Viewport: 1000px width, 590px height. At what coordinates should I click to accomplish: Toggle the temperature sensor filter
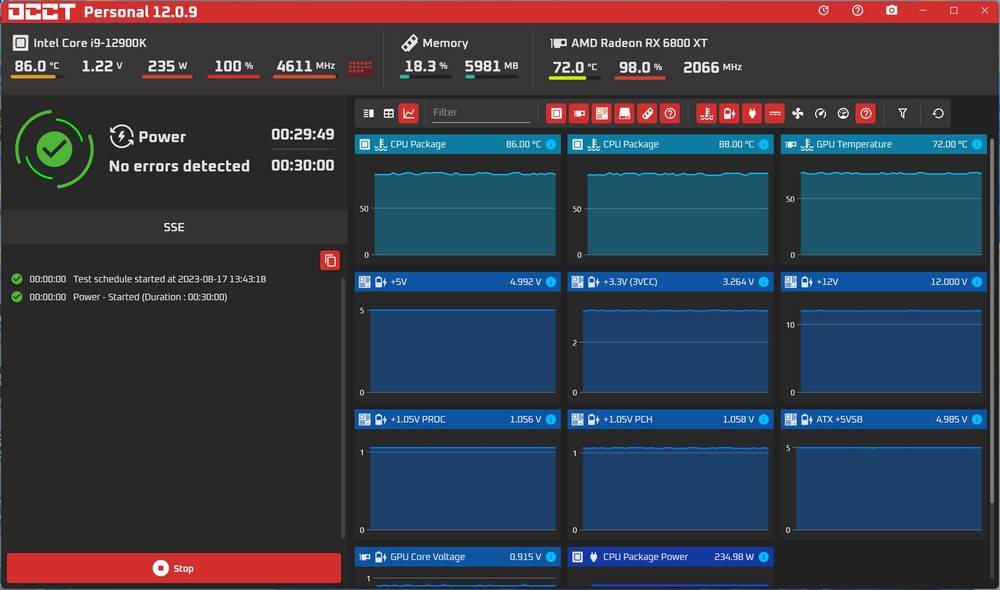(706, 114)
